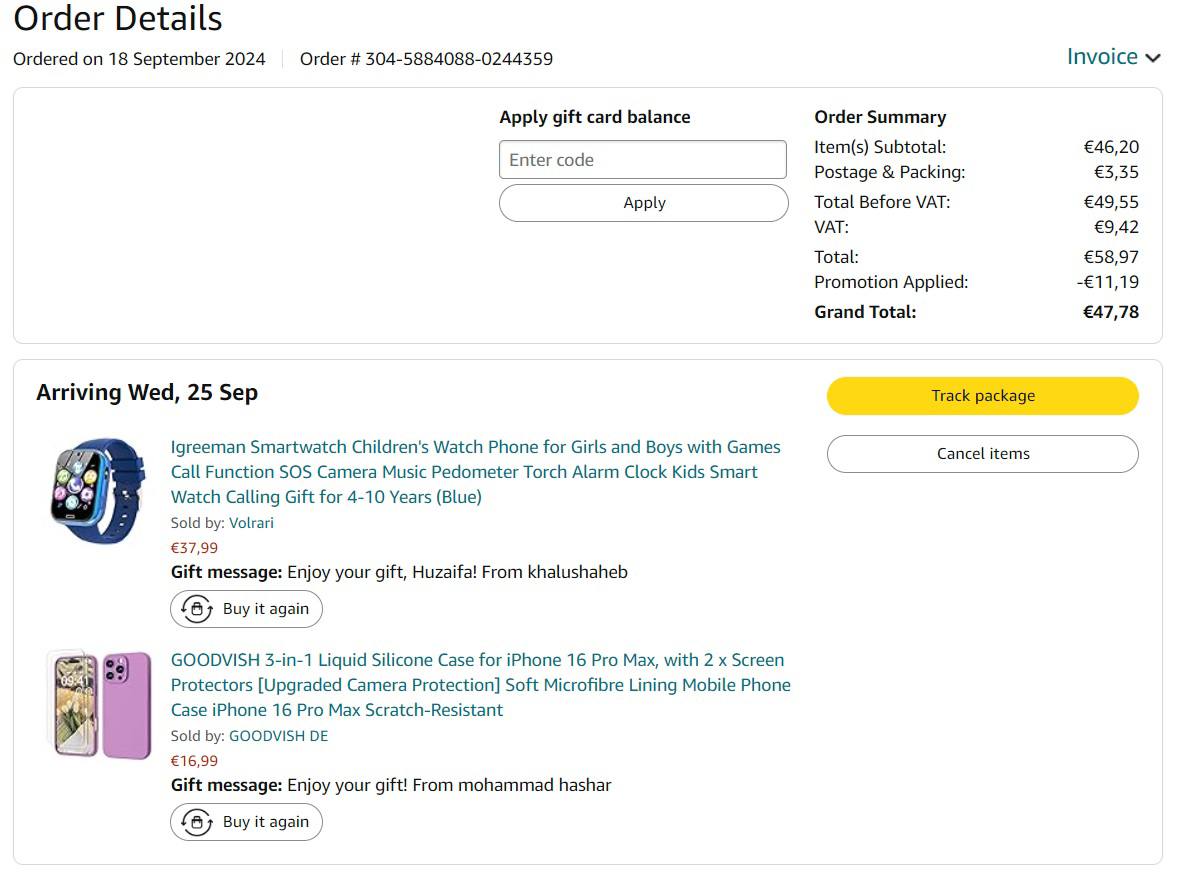Open the blue smartwatch product image
The height and width of the screenshot is (872, 1189).
click(x=97, y=490)
